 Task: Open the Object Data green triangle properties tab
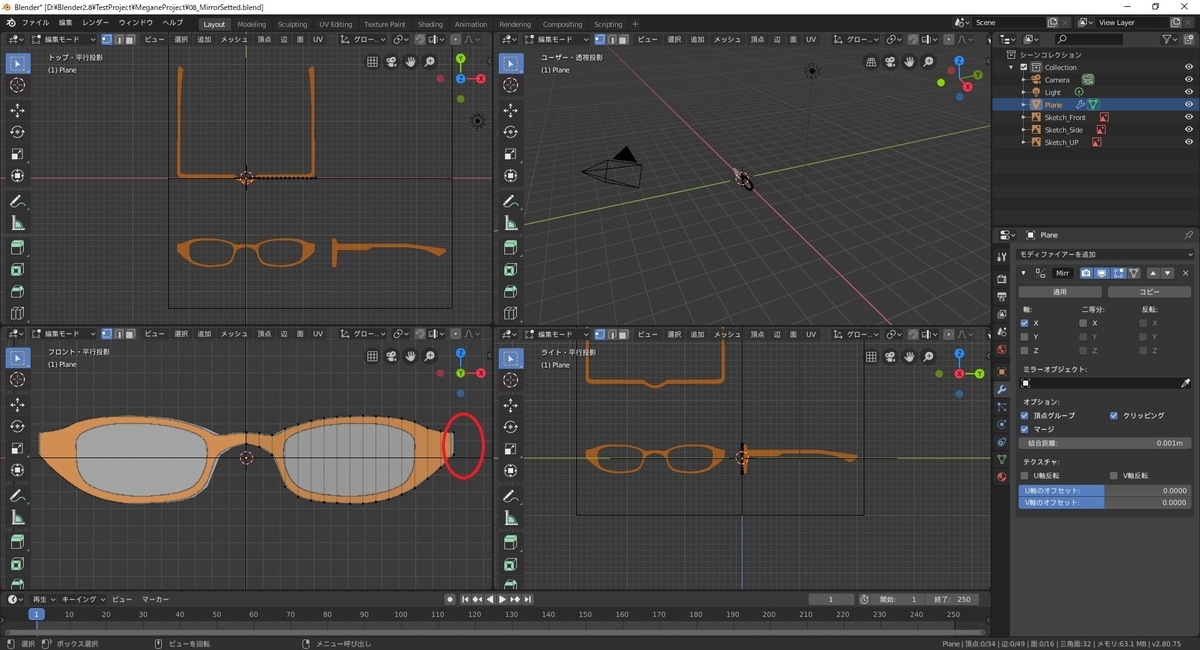click(1002, 458)
